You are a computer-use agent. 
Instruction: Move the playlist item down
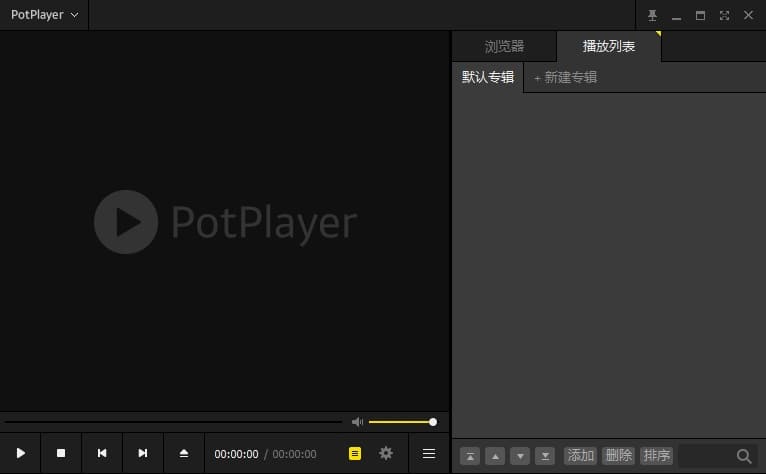click(520, 456)
